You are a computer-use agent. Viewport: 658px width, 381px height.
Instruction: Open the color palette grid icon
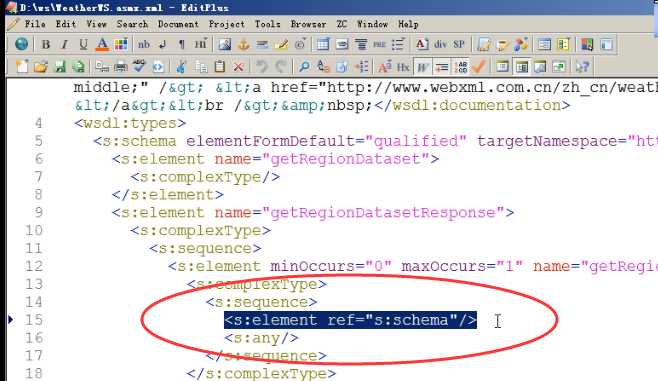[x=121, y=44]
